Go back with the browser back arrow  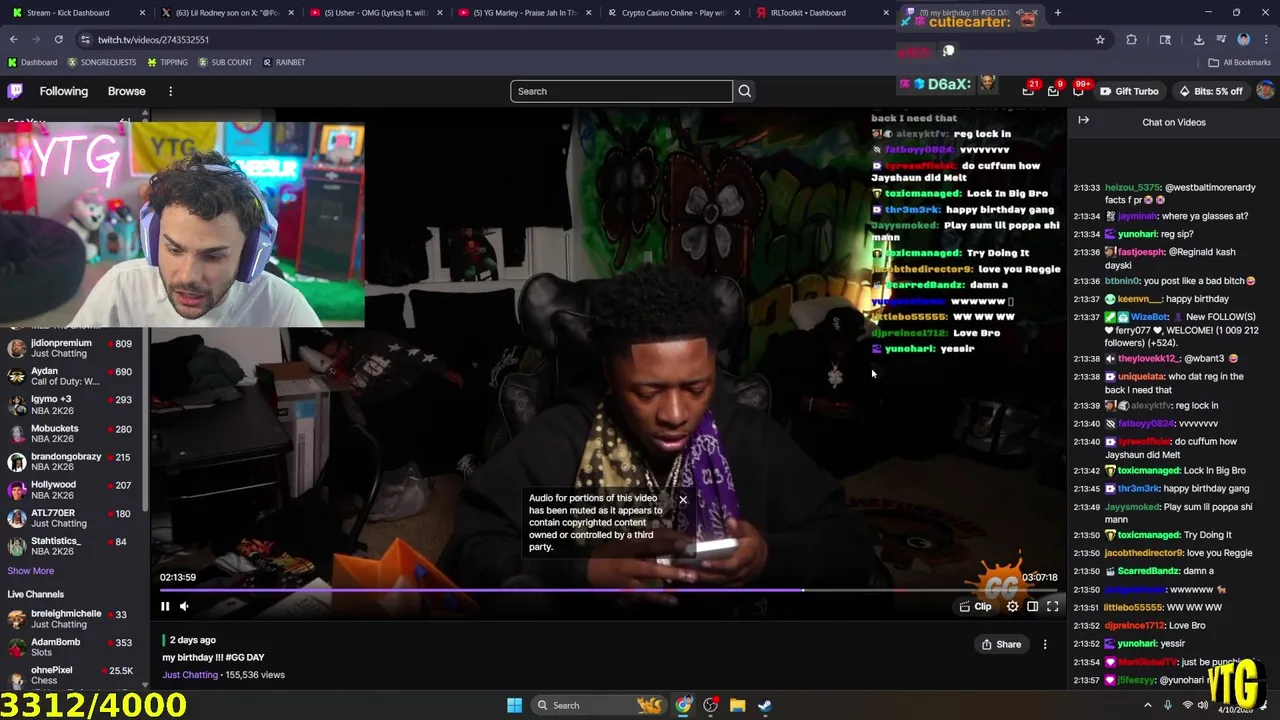[14, 39]
